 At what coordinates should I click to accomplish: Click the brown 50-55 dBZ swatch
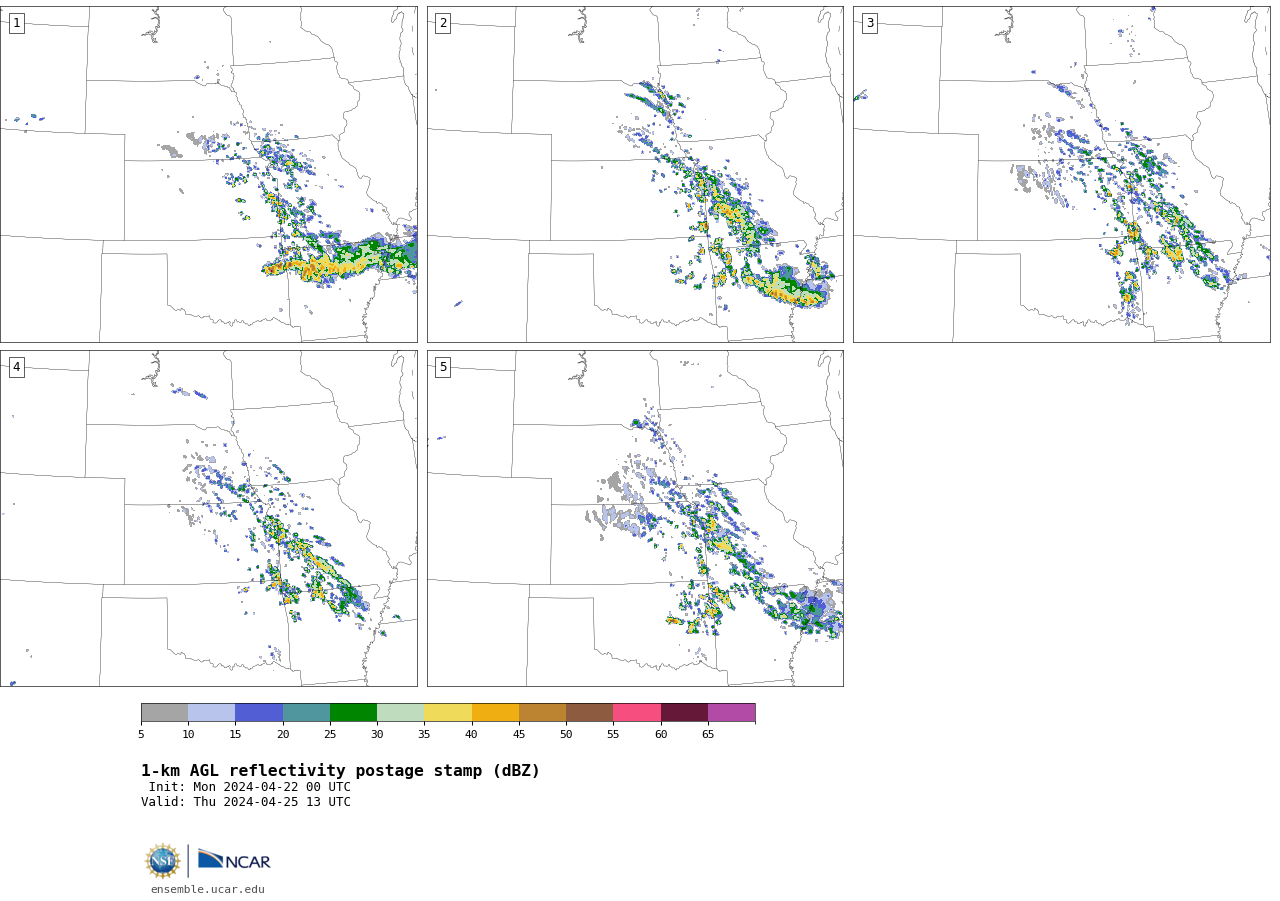click(x=589, y=712)
